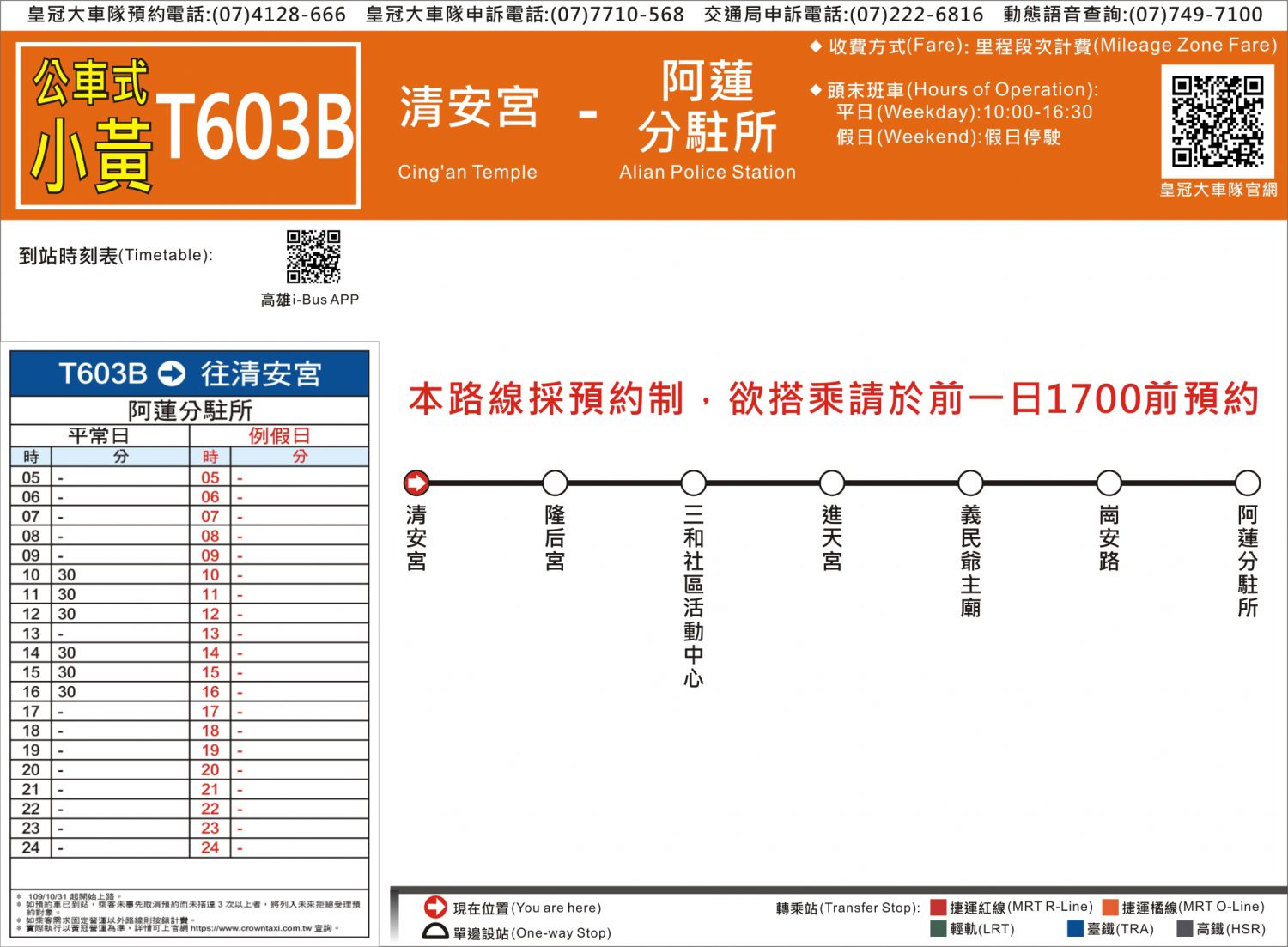
Task: Select the 三和社區活動中心 stop marker
Action: click(693, 483)
